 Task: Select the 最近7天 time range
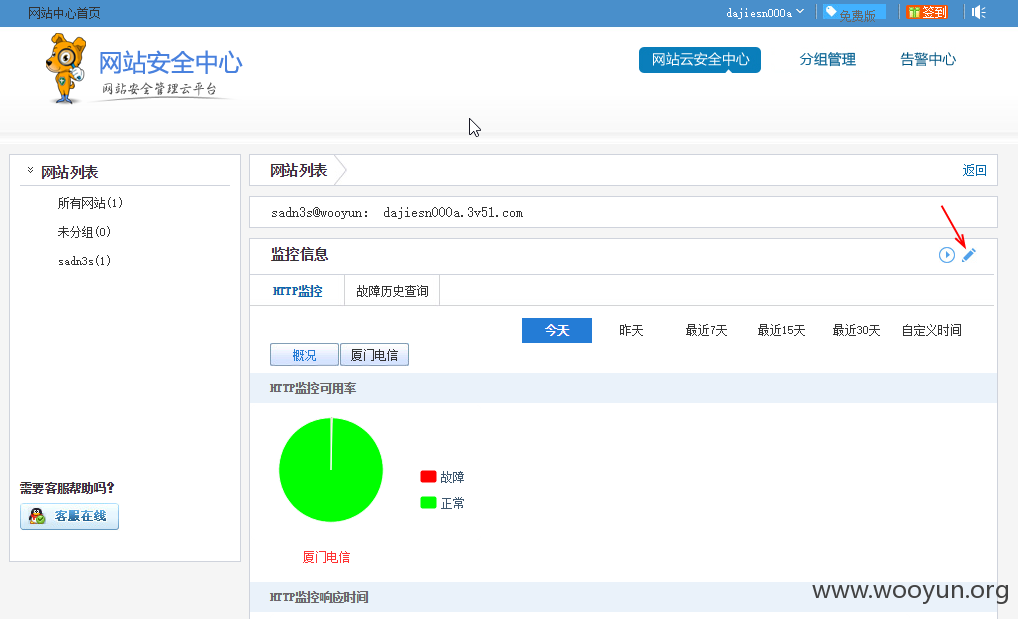(706, 331)
